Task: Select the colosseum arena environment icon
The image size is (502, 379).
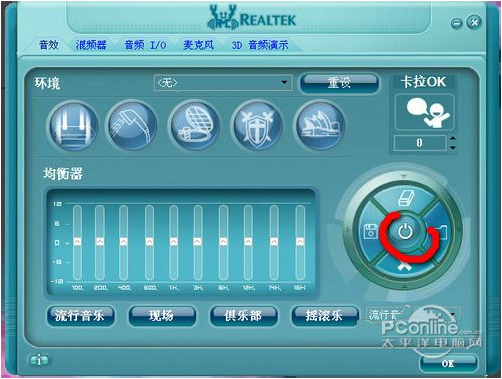Action: tap(195, 125)
